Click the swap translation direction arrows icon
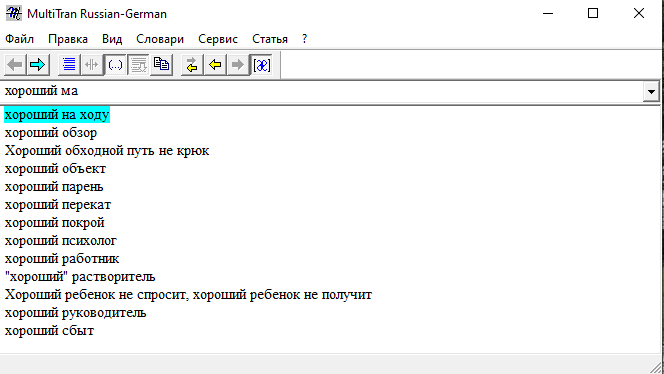The width and height of the screenshot is (664, 374). point(192,65)
